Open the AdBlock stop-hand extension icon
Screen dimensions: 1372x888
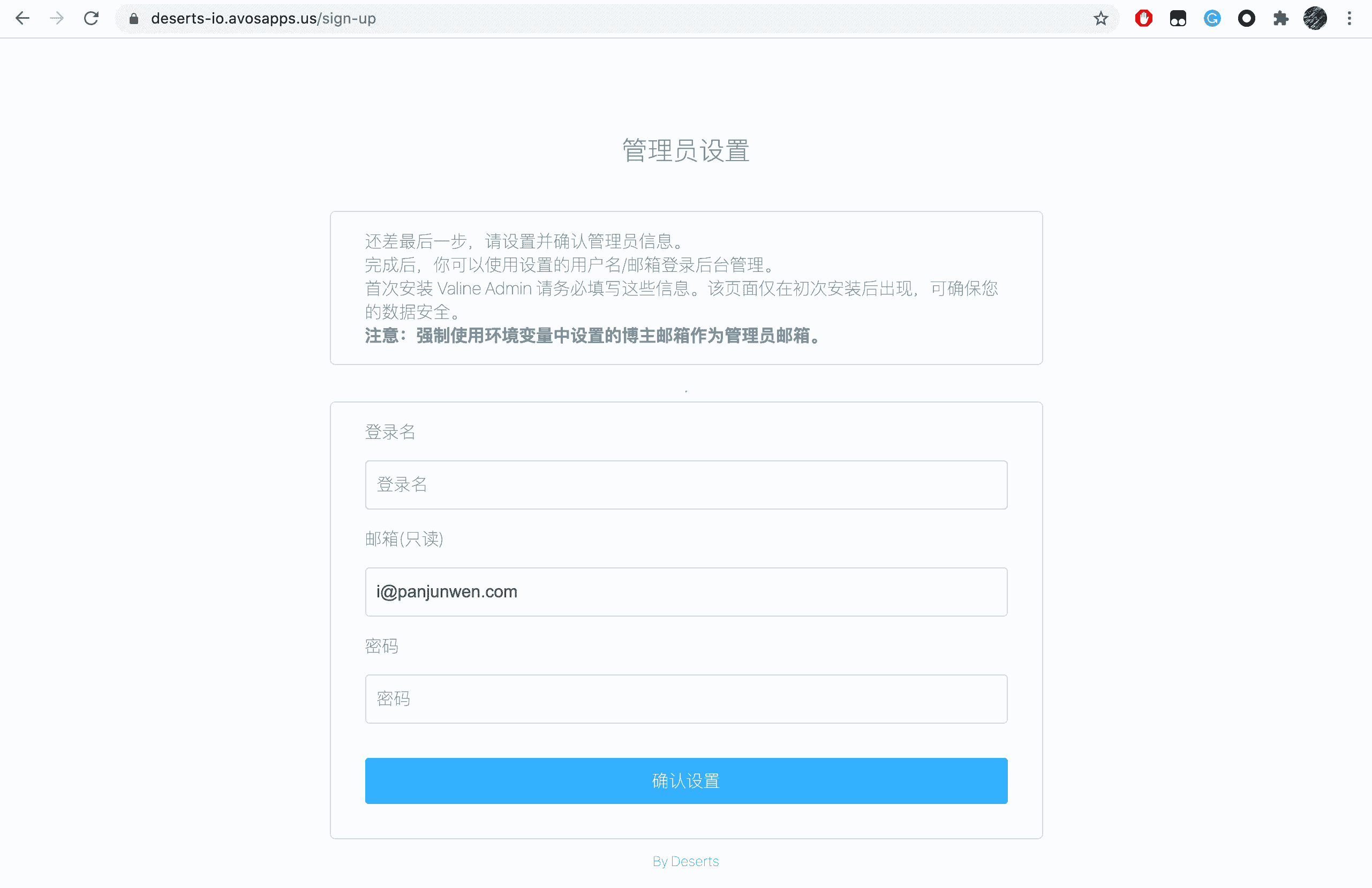tap(1143, 18)
